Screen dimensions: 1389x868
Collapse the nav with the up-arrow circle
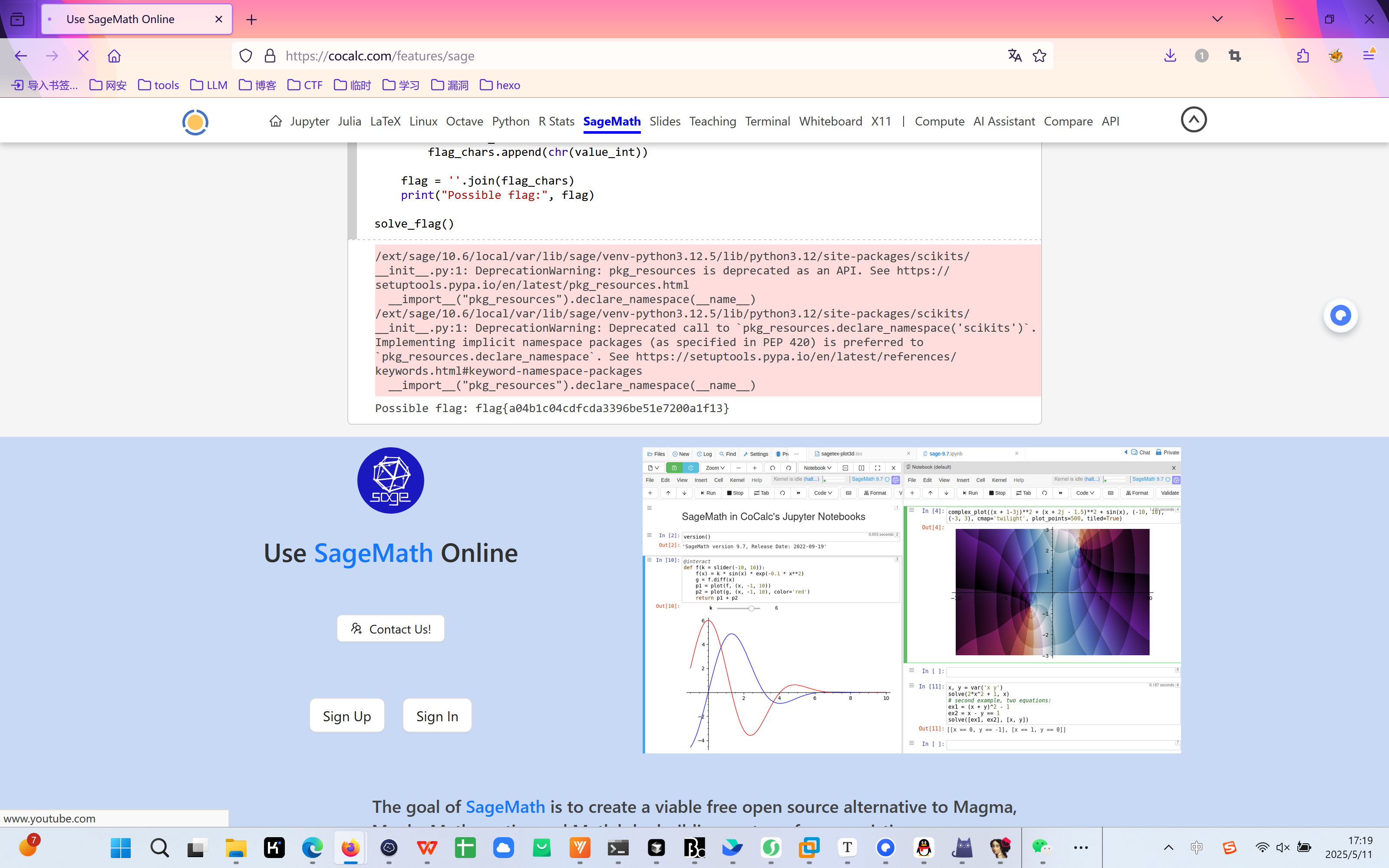1194,119
